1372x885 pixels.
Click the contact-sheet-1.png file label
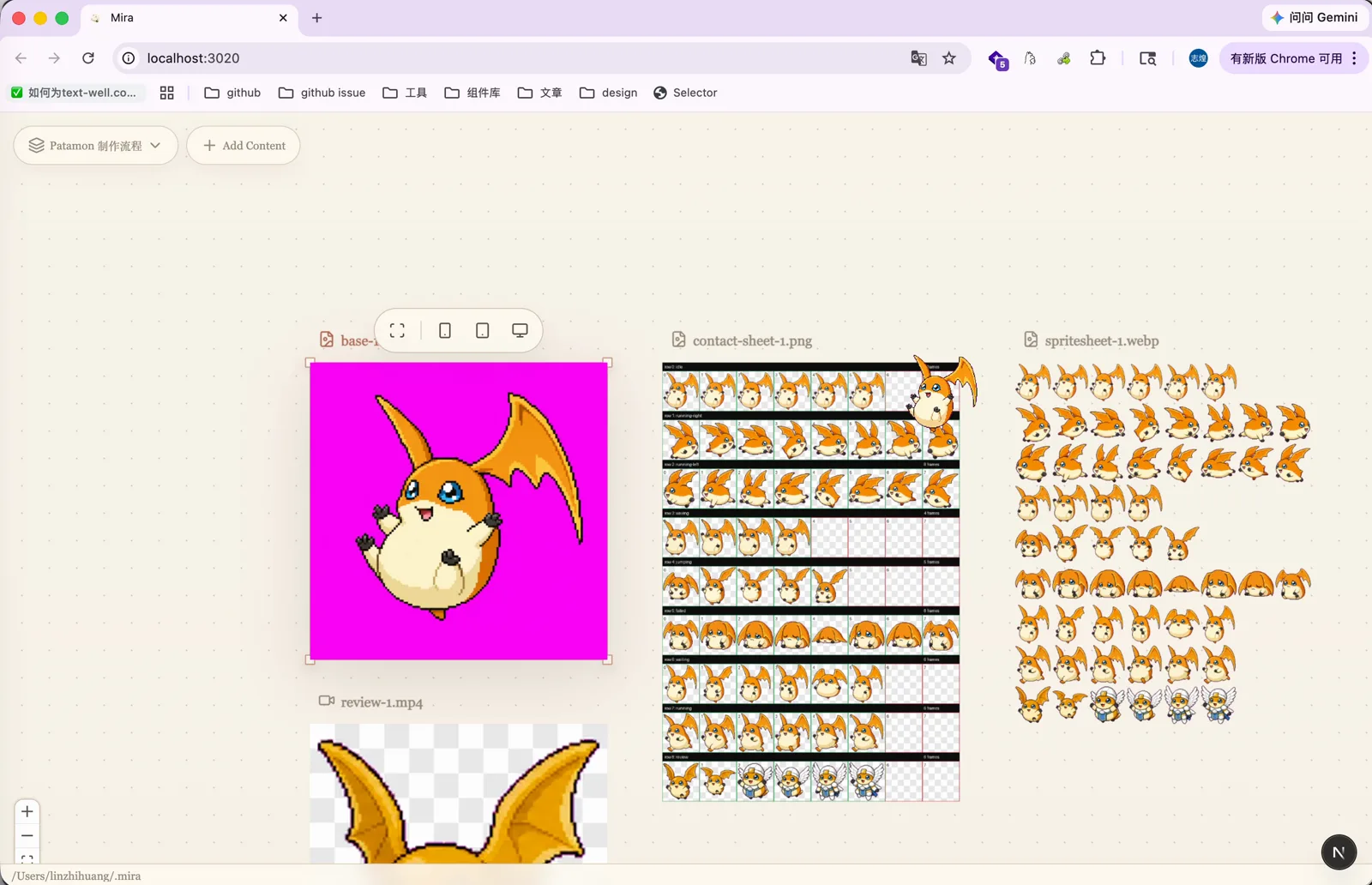tap(752, 340)
